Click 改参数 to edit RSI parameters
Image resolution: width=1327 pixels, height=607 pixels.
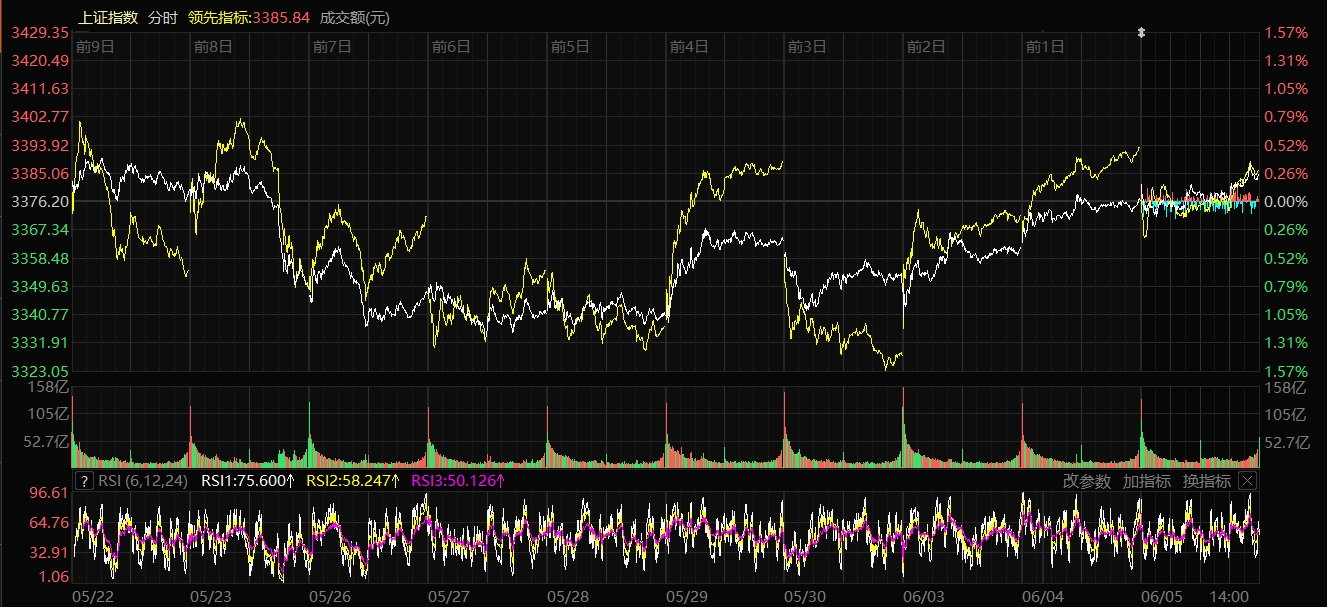coord(1087,481)
